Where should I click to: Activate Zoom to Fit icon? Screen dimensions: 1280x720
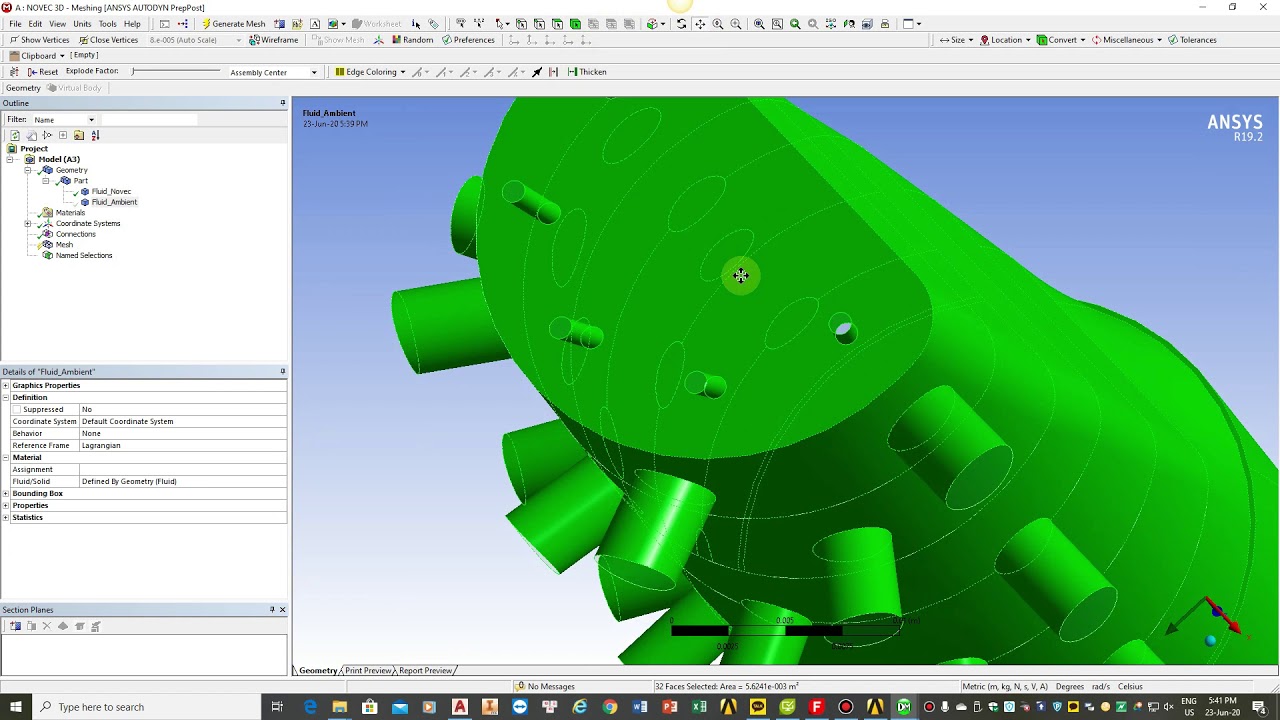point(759,24)
